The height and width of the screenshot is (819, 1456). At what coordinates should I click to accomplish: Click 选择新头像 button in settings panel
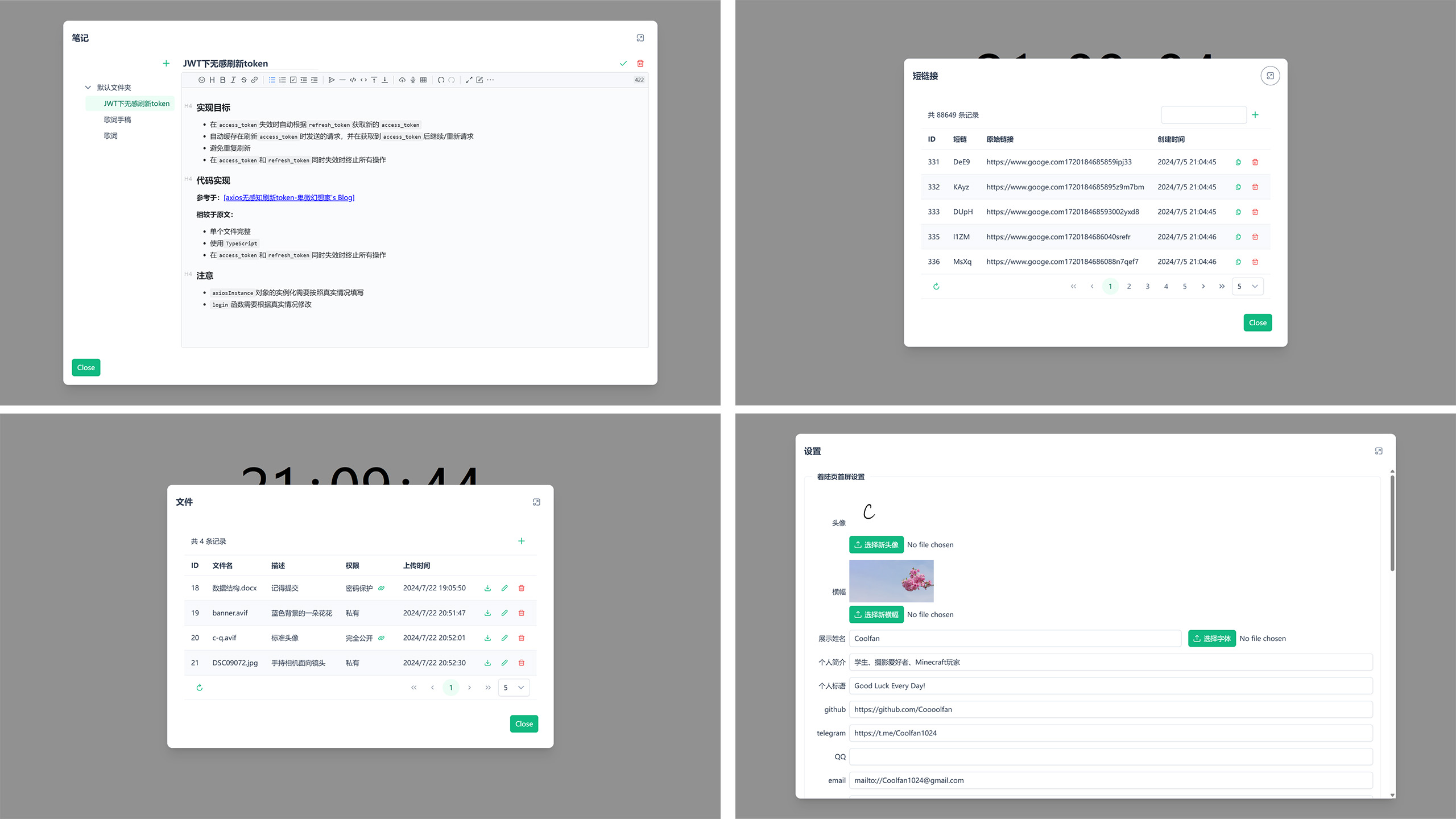coord(876,544)
